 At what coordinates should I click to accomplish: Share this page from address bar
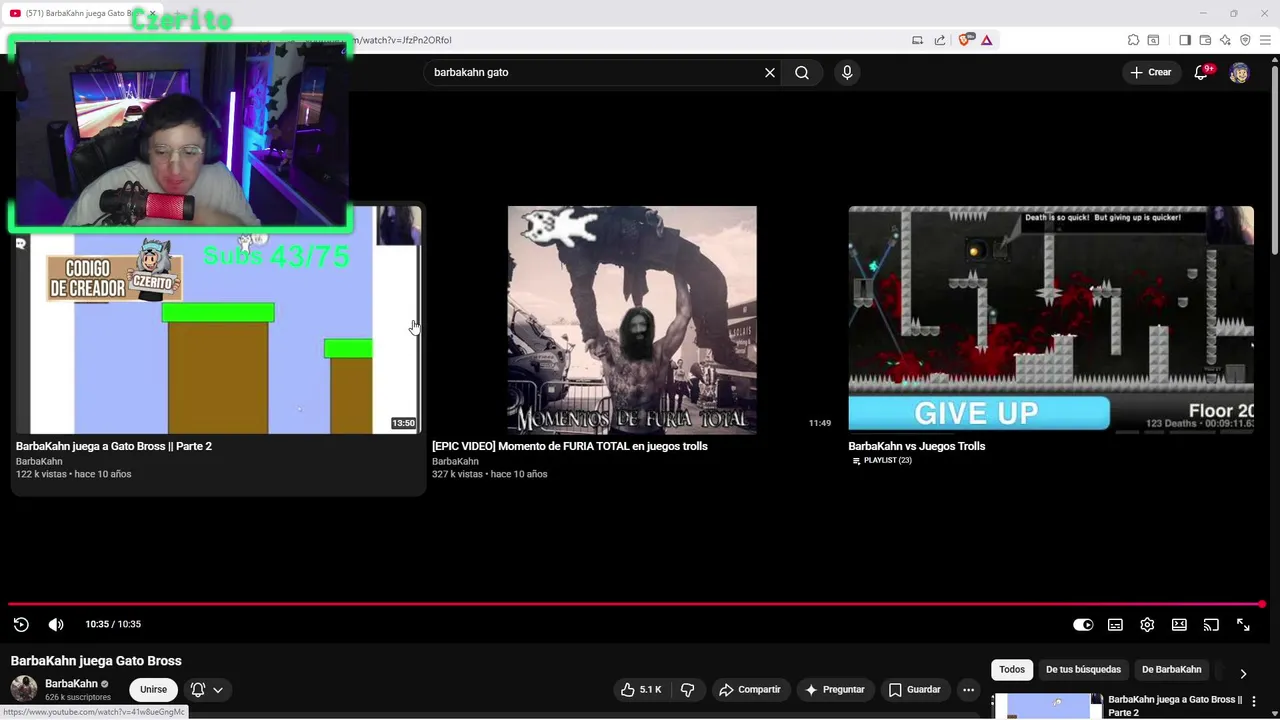tap(940, 40)
